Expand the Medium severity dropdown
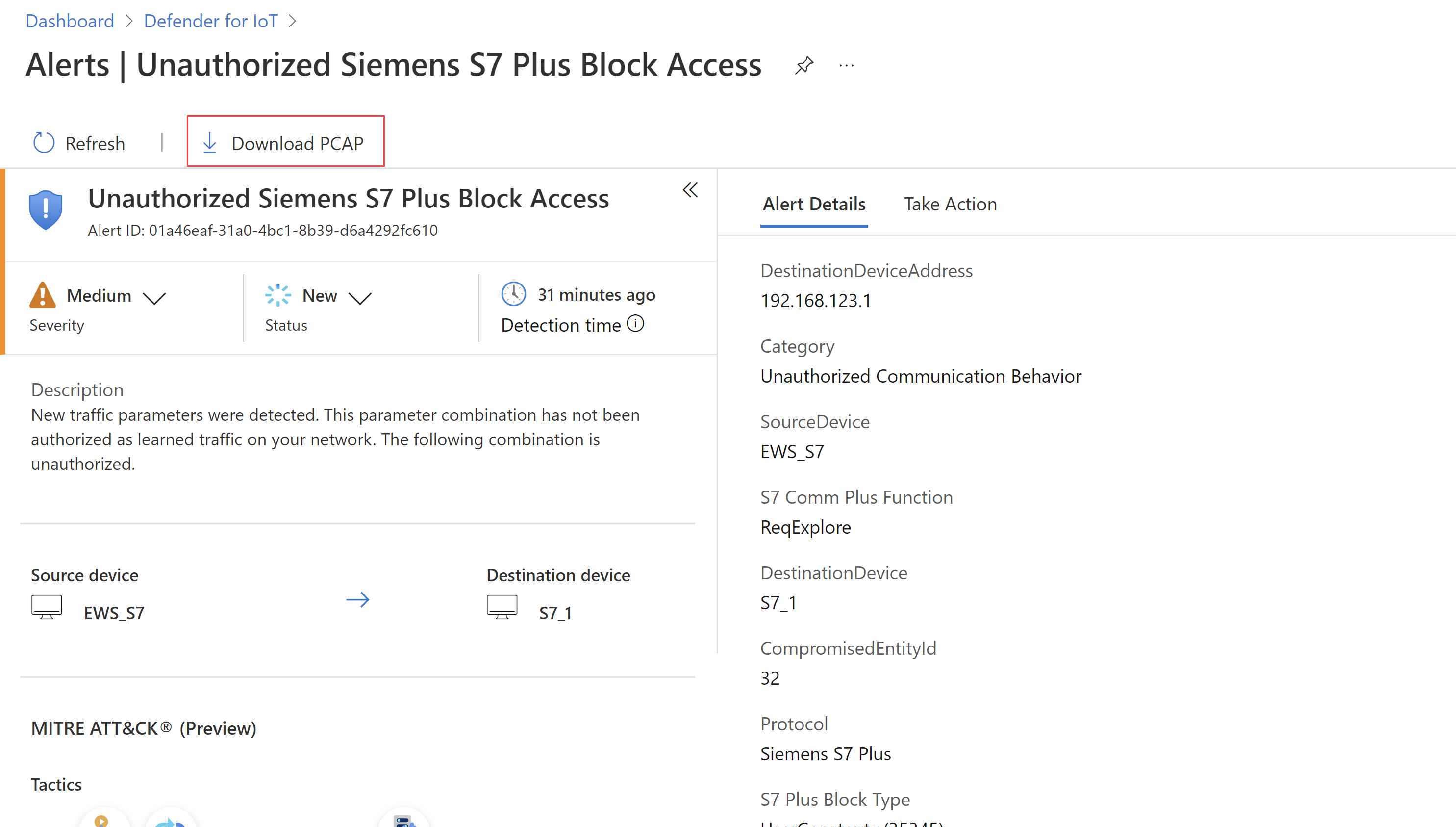This screenshot has width=1456, height=827. [x=154, y=297]
